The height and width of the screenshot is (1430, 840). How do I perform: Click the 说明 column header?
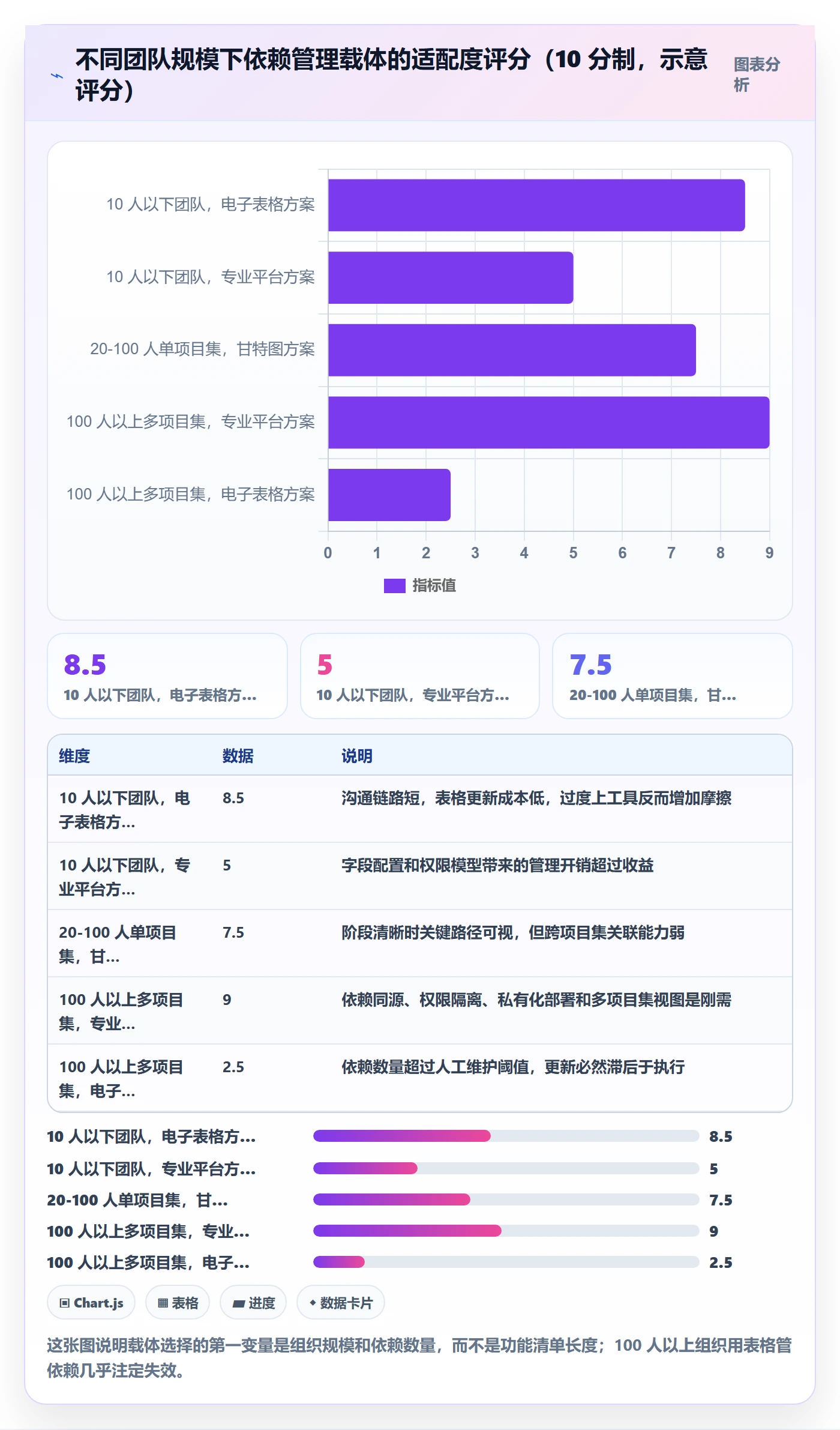click(357, 756)
